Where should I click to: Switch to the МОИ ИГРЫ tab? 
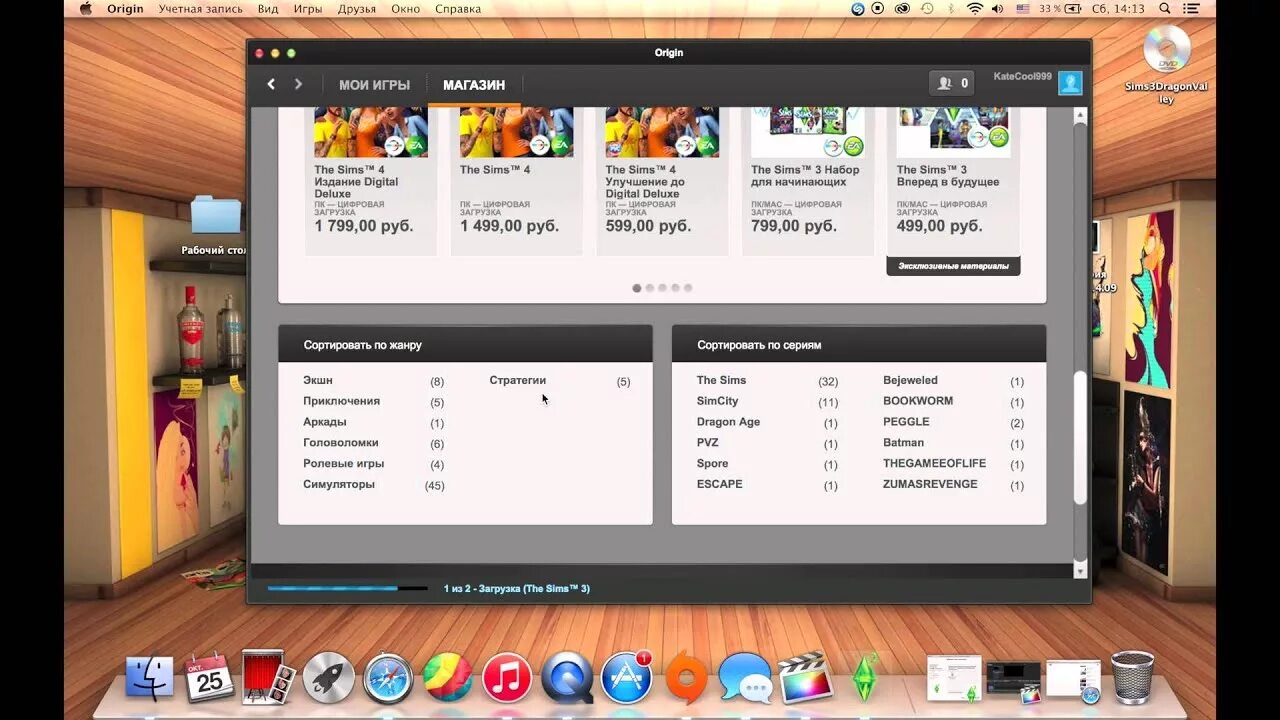pyautogui.click(x=374, y=85)
